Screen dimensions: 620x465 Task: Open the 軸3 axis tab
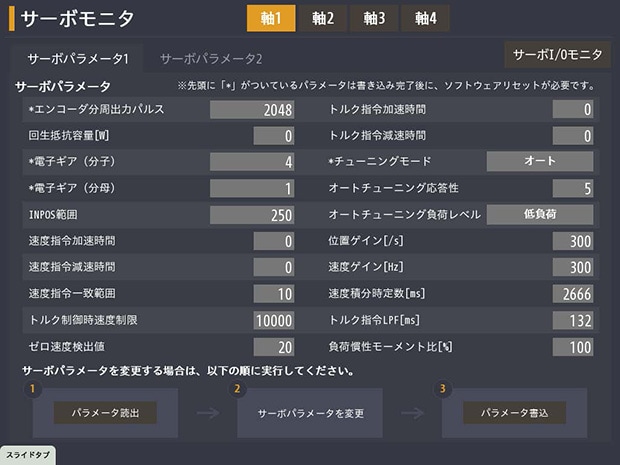point(375,18)
